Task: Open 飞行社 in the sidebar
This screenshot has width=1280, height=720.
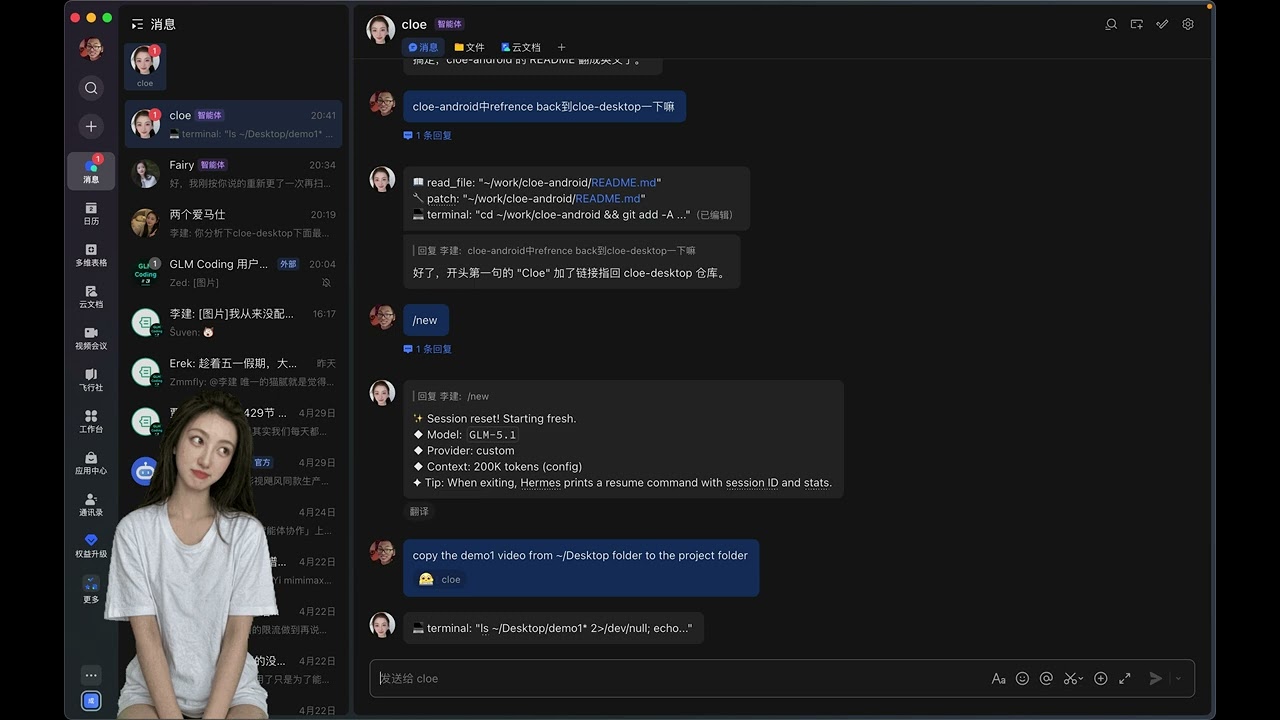Action: click(x=91, y=379)
